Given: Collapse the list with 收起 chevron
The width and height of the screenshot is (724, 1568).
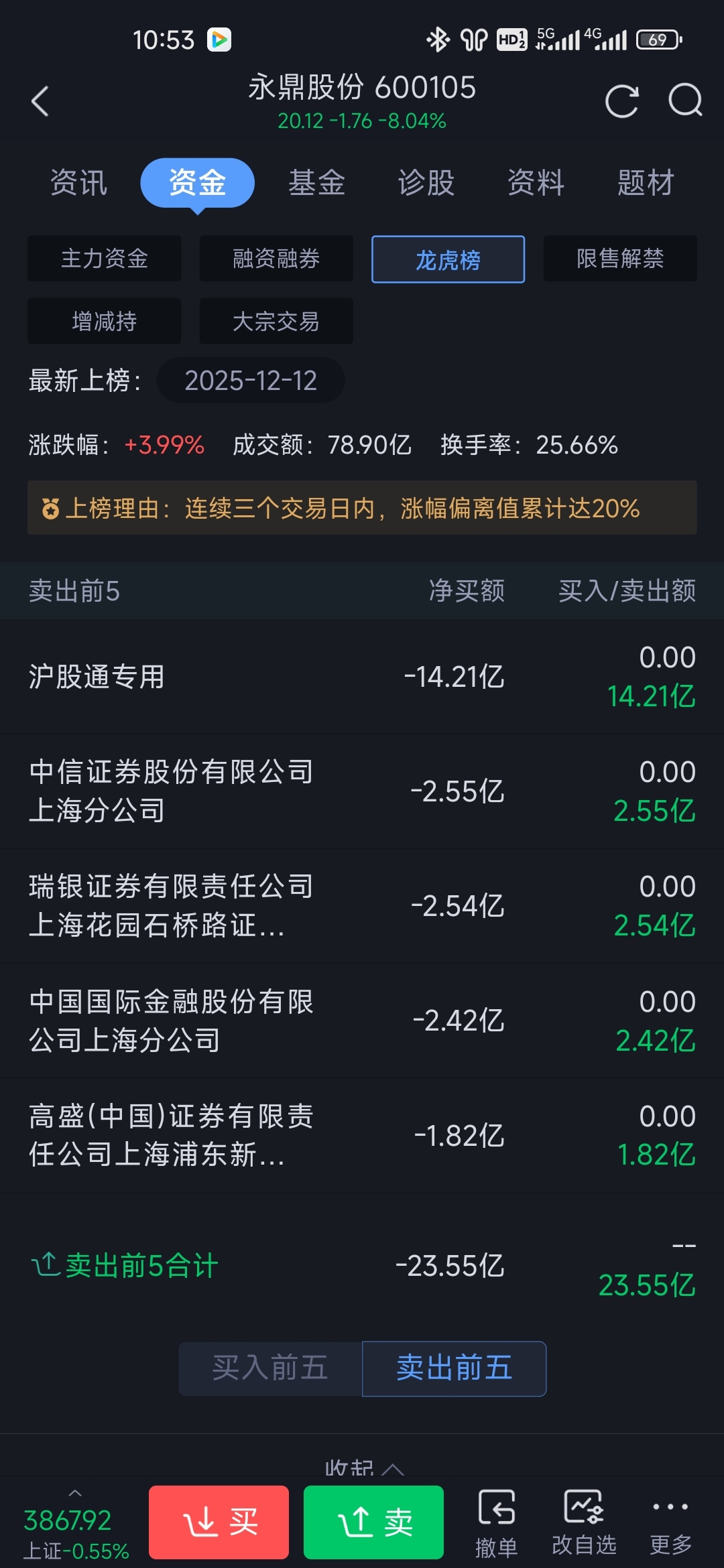Looking at the screenshot, I should pyautogui.click(x=364, y=1467).
